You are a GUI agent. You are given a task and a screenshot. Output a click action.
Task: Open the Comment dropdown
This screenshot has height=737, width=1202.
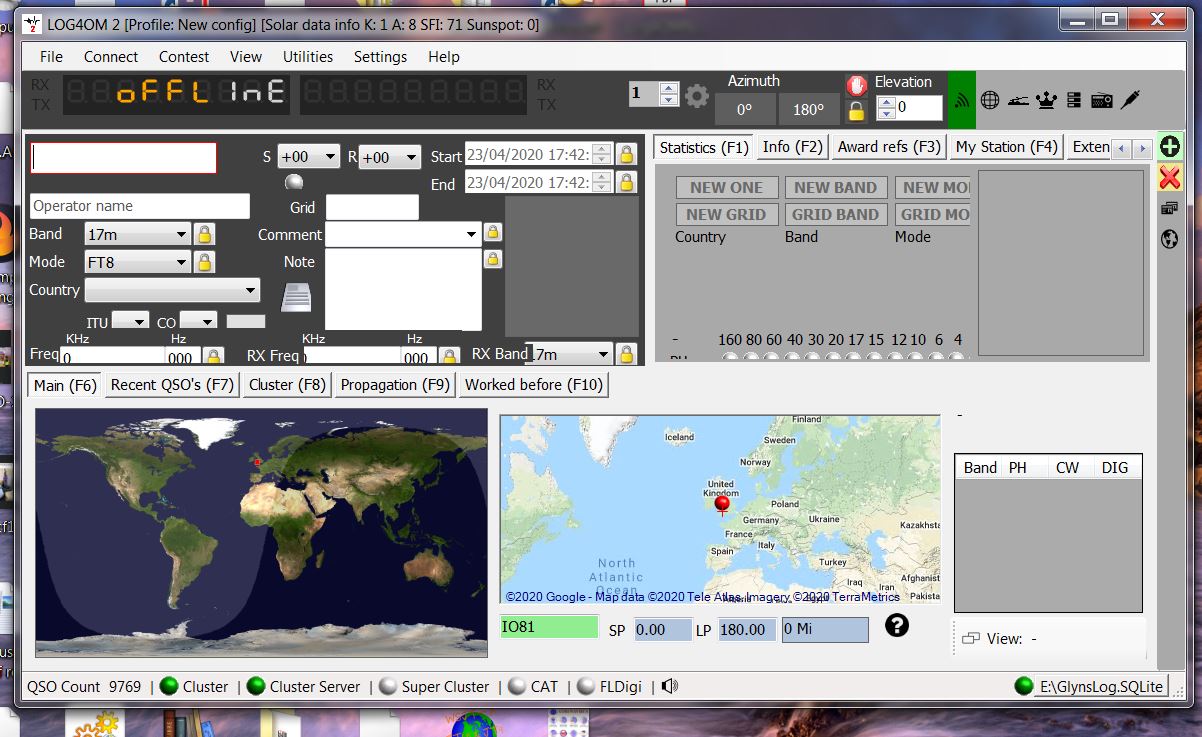point(403,234)
